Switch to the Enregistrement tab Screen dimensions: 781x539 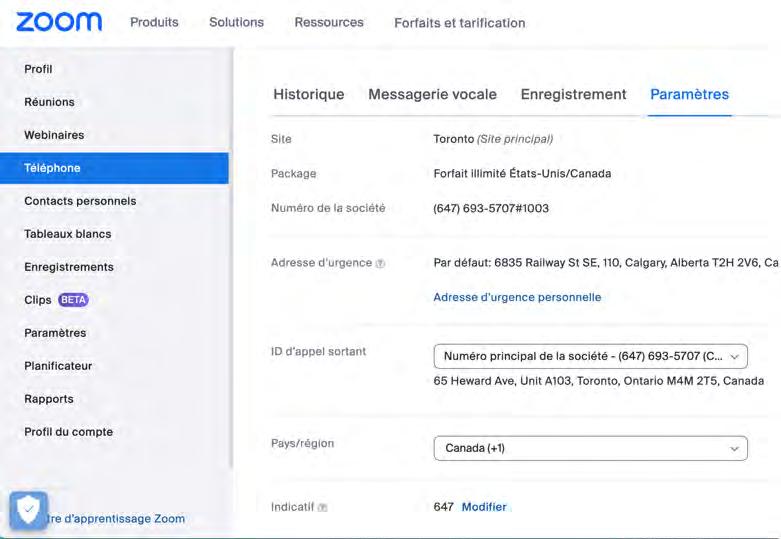pyautogui.click(x=573, y=94)
